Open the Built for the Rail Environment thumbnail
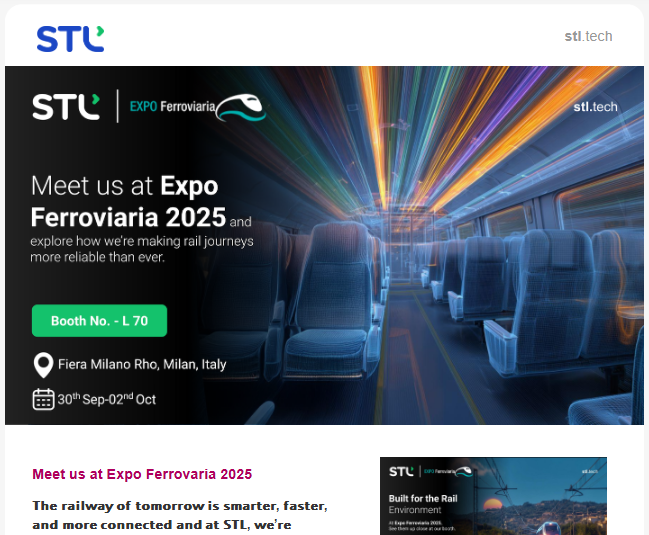The width and height of the screenshot is (649, 535). point(493,496)
